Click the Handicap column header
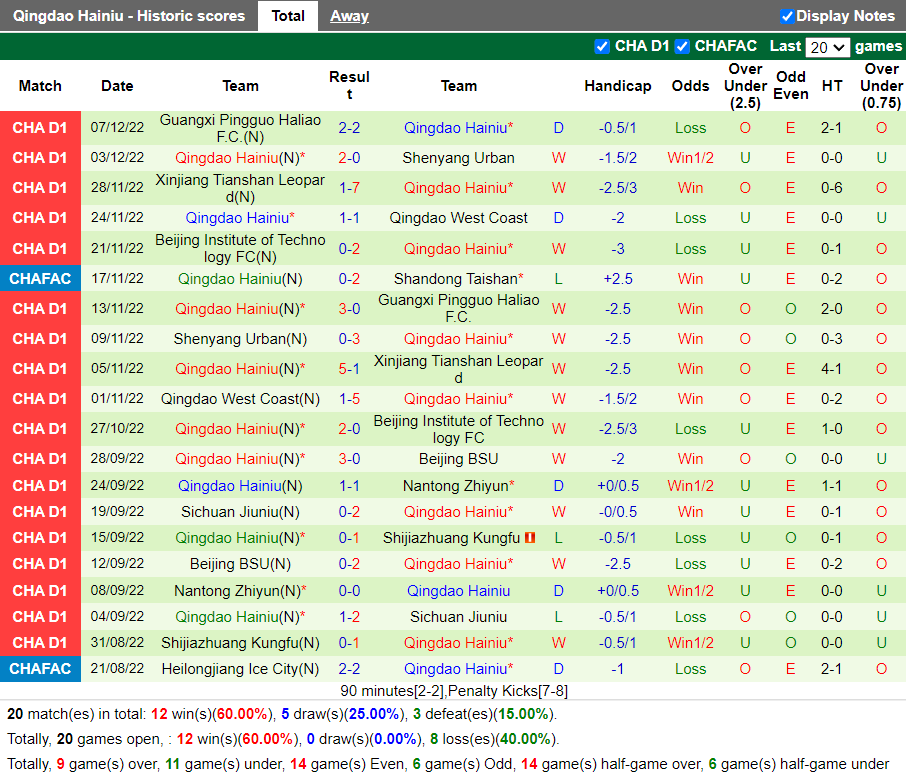Viewport: 906px width, 775px height. point(618,85)
